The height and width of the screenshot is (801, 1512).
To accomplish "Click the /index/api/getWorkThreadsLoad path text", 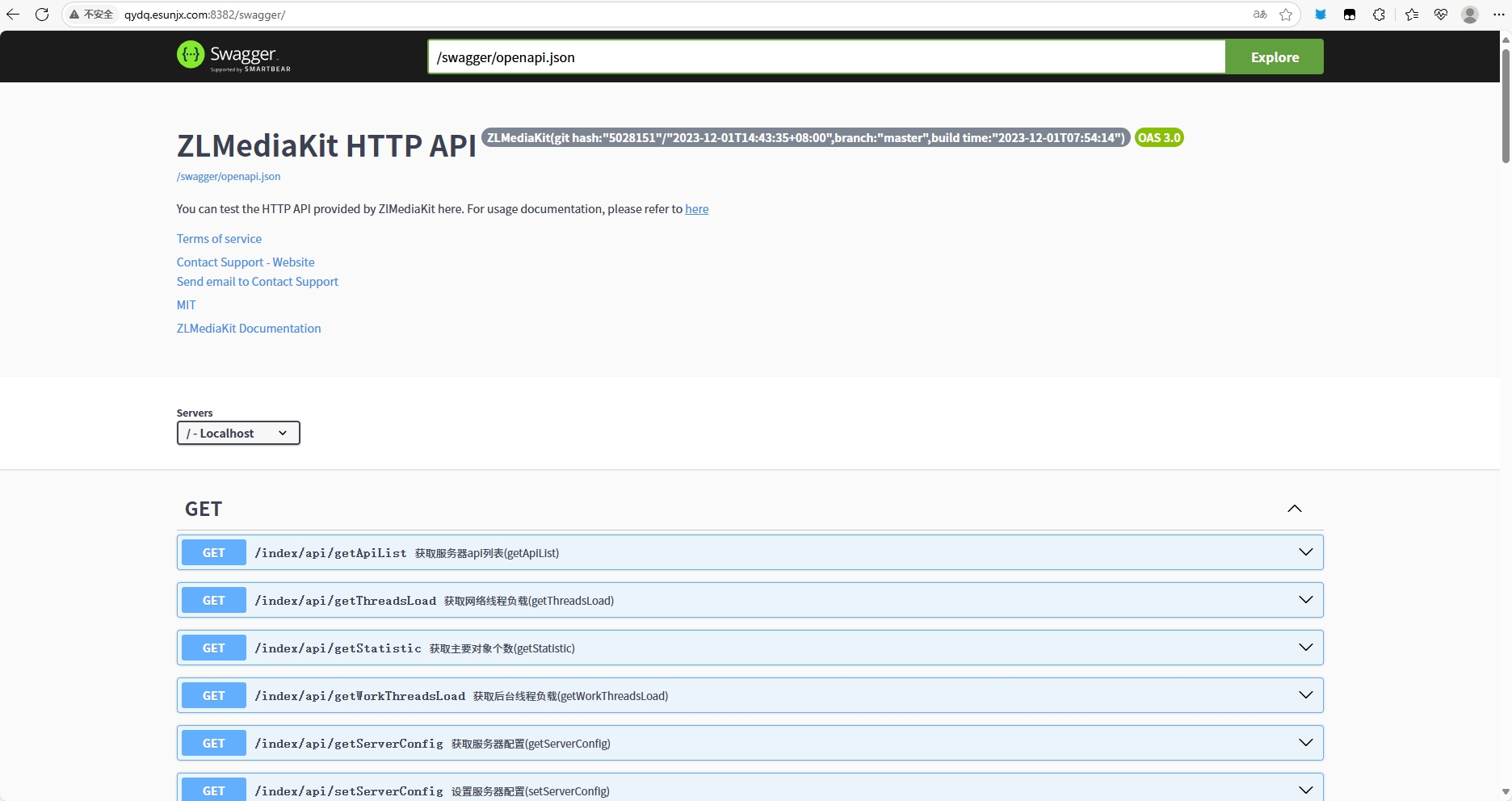I will pyautogui.click(x=359, y=696).
